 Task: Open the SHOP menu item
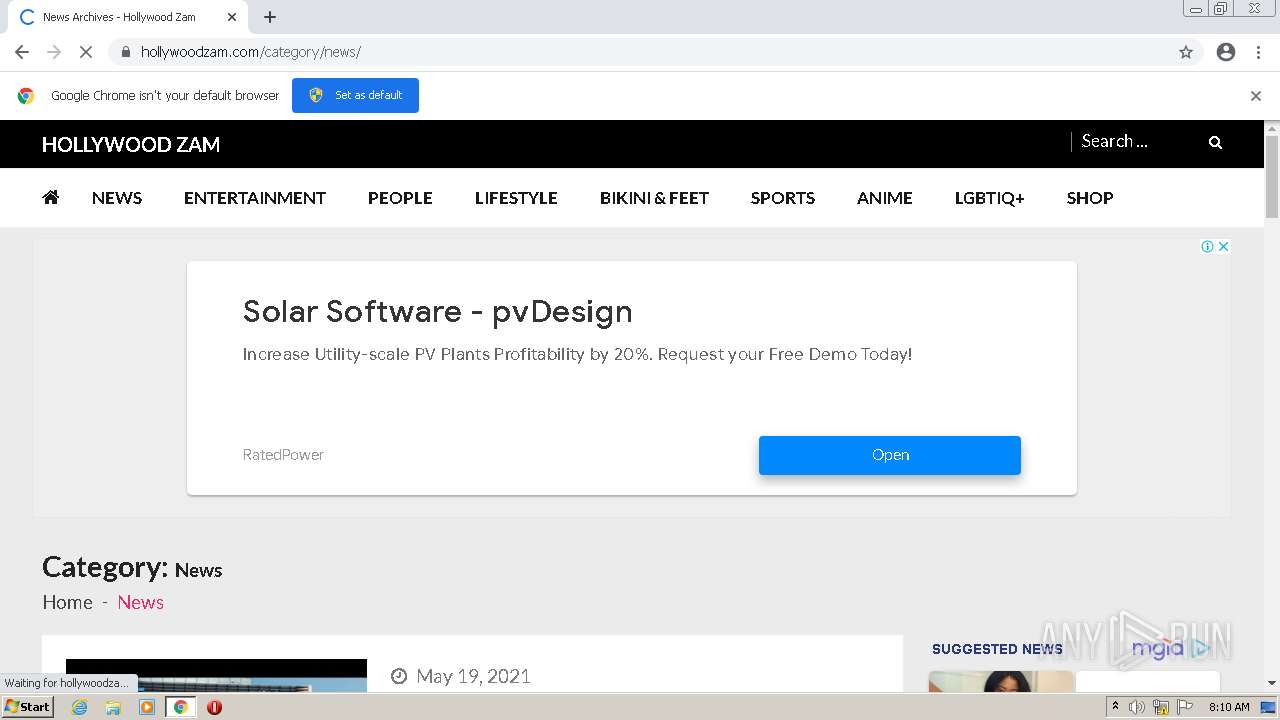pos(1090,198)
